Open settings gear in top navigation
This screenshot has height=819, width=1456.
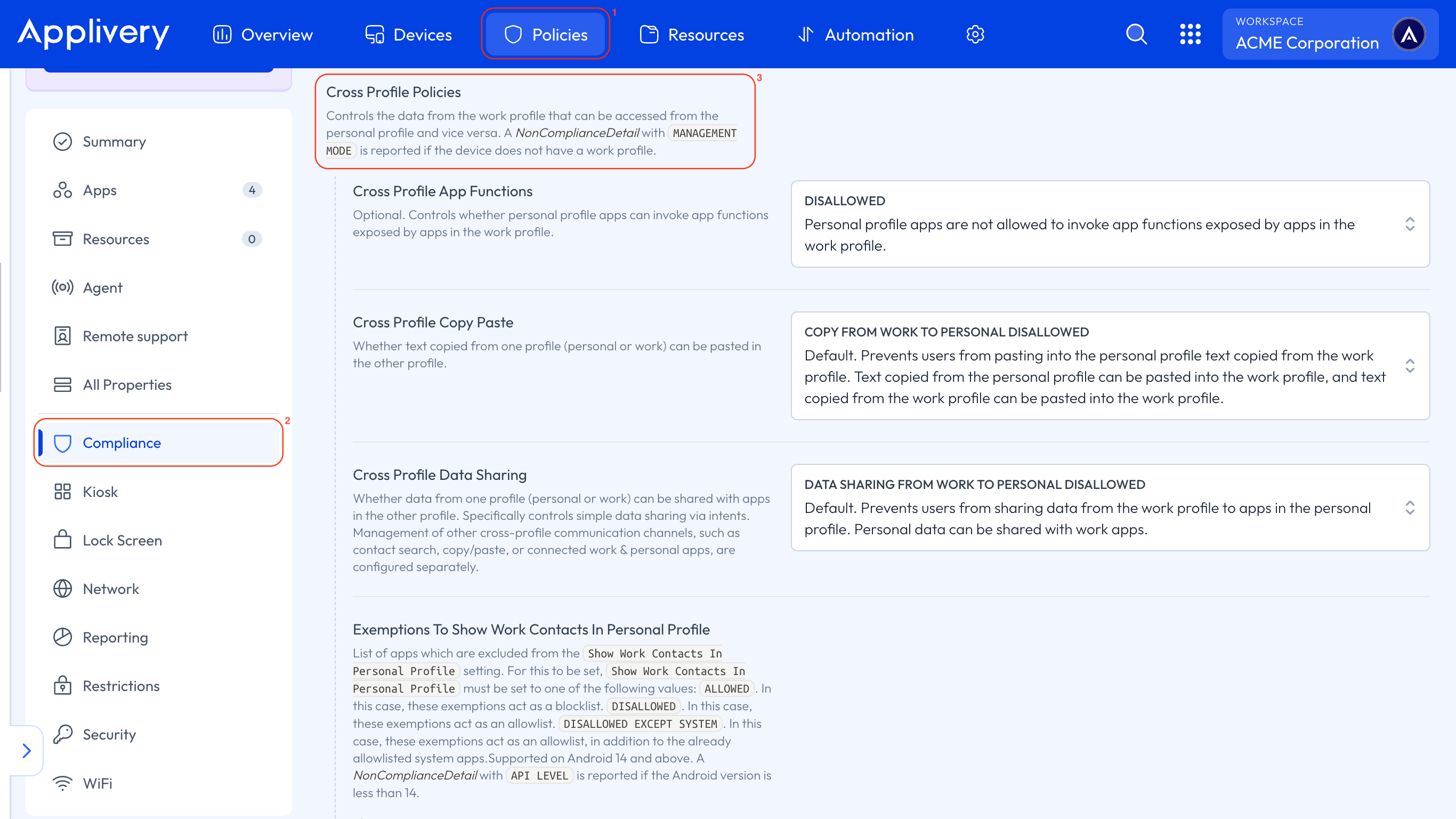[x=975, y=35]
